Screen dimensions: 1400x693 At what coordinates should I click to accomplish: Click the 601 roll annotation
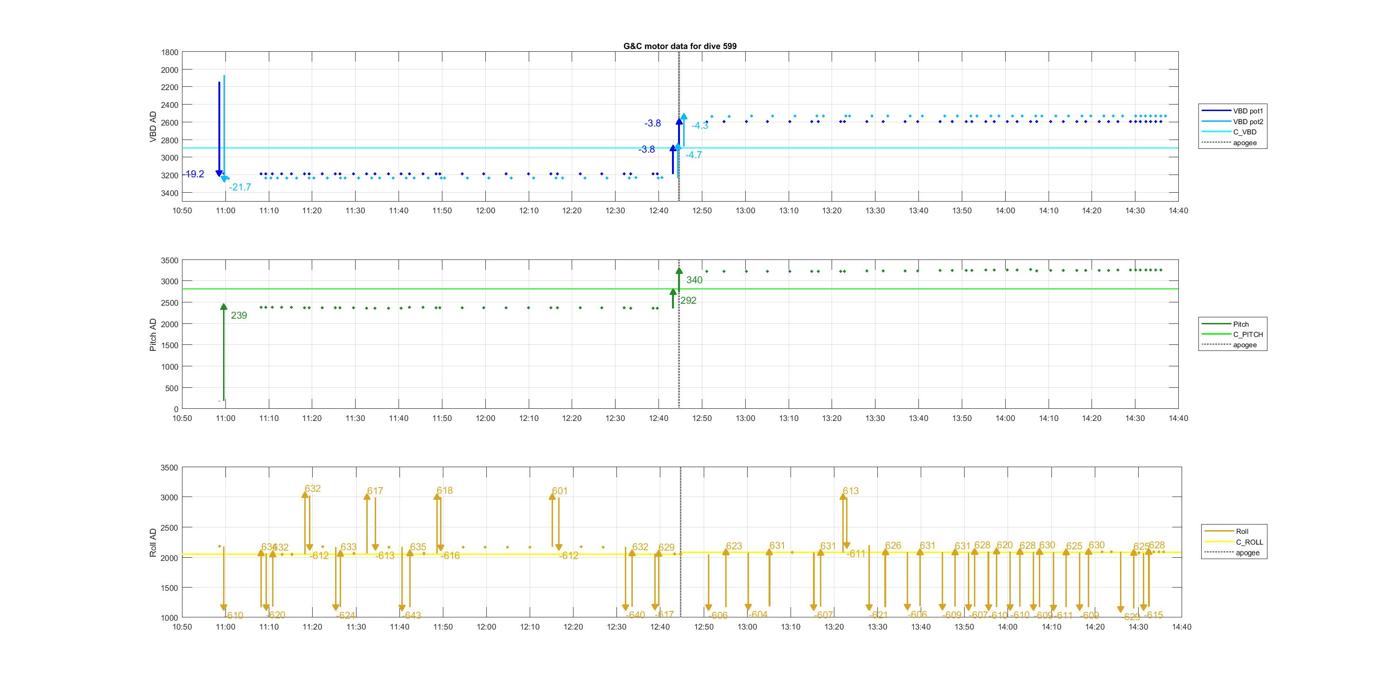click(560, 491)
